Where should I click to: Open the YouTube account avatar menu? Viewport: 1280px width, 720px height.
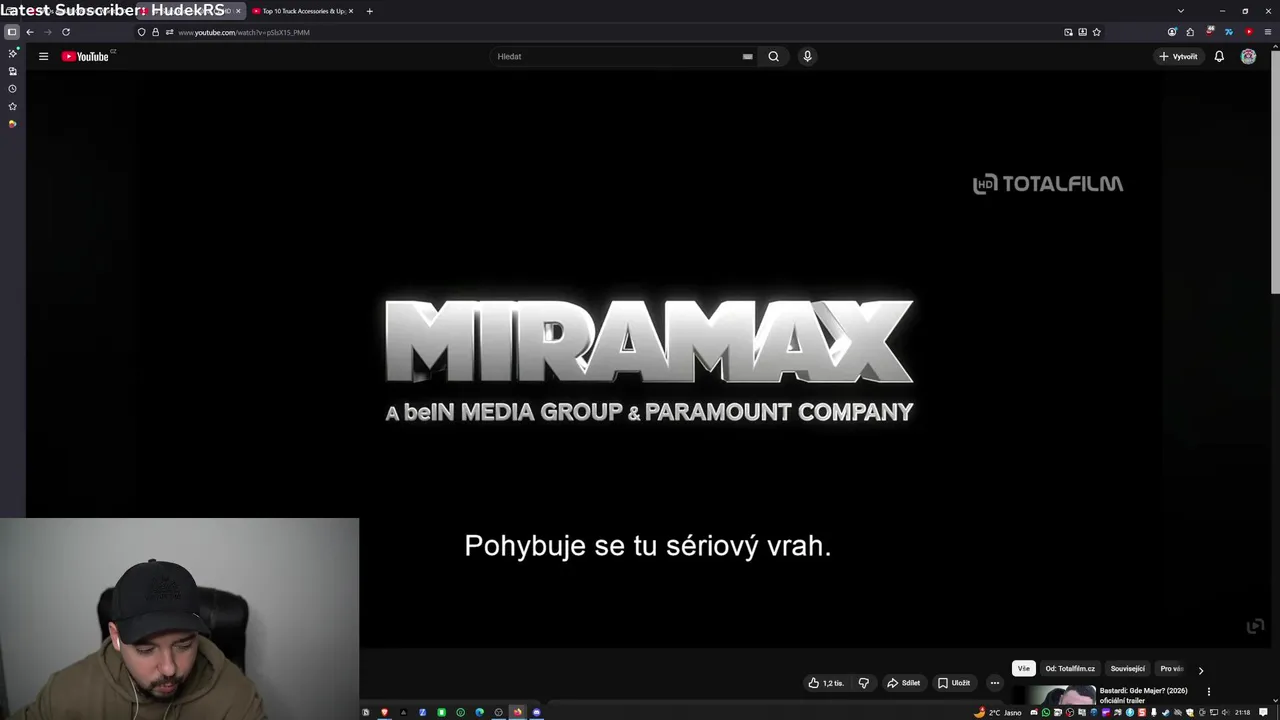pos(1248,56)
